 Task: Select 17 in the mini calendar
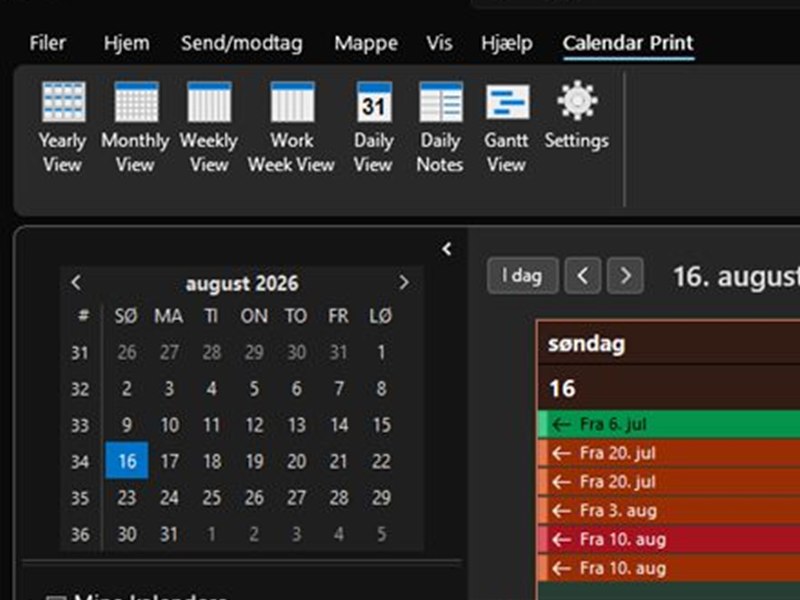[x=169, y=461]
